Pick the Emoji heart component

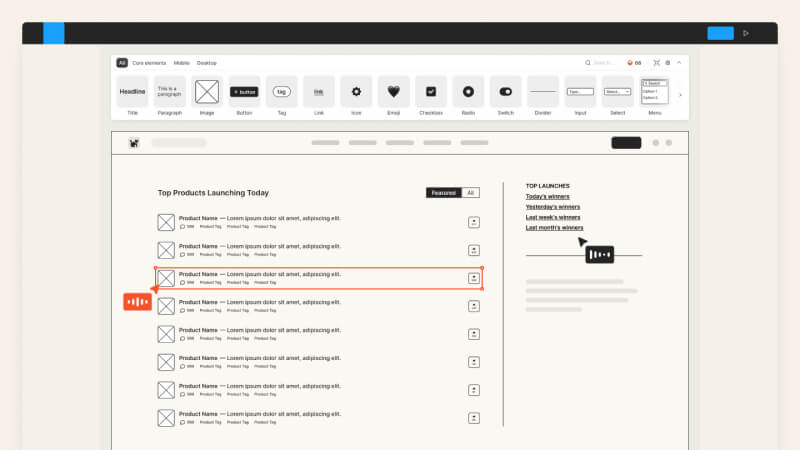click(x=394, y=92)
